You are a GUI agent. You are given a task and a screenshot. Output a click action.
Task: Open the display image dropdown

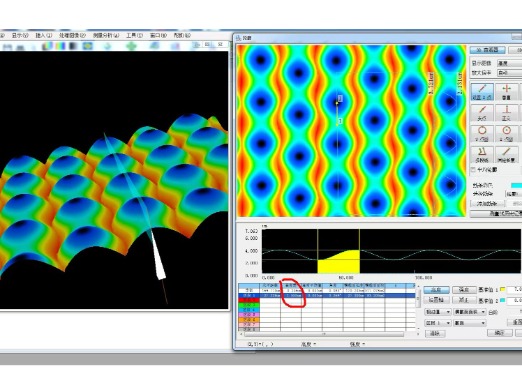(509, 63)
